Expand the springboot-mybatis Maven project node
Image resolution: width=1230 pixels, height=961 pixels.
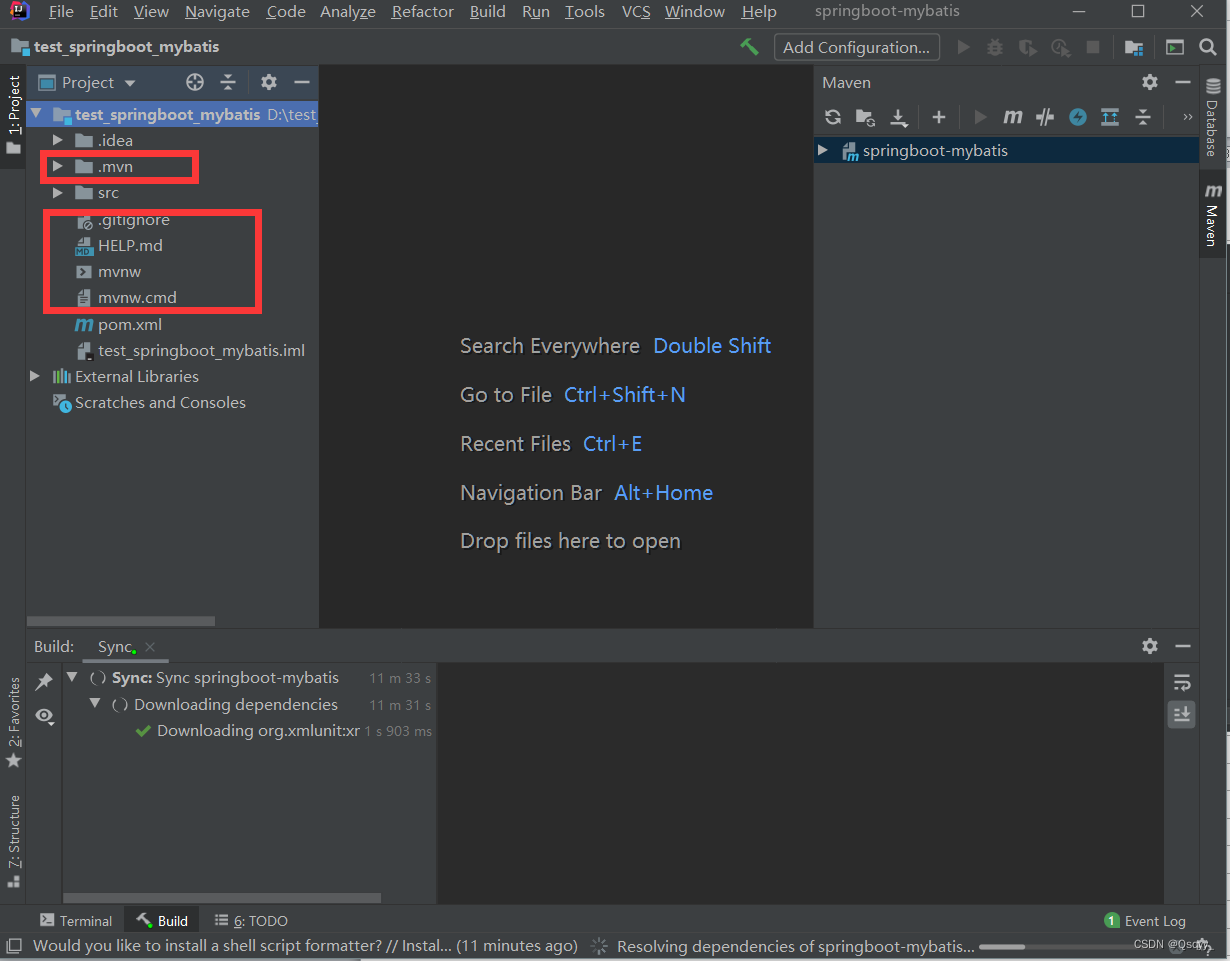click(x=822, y=150)
